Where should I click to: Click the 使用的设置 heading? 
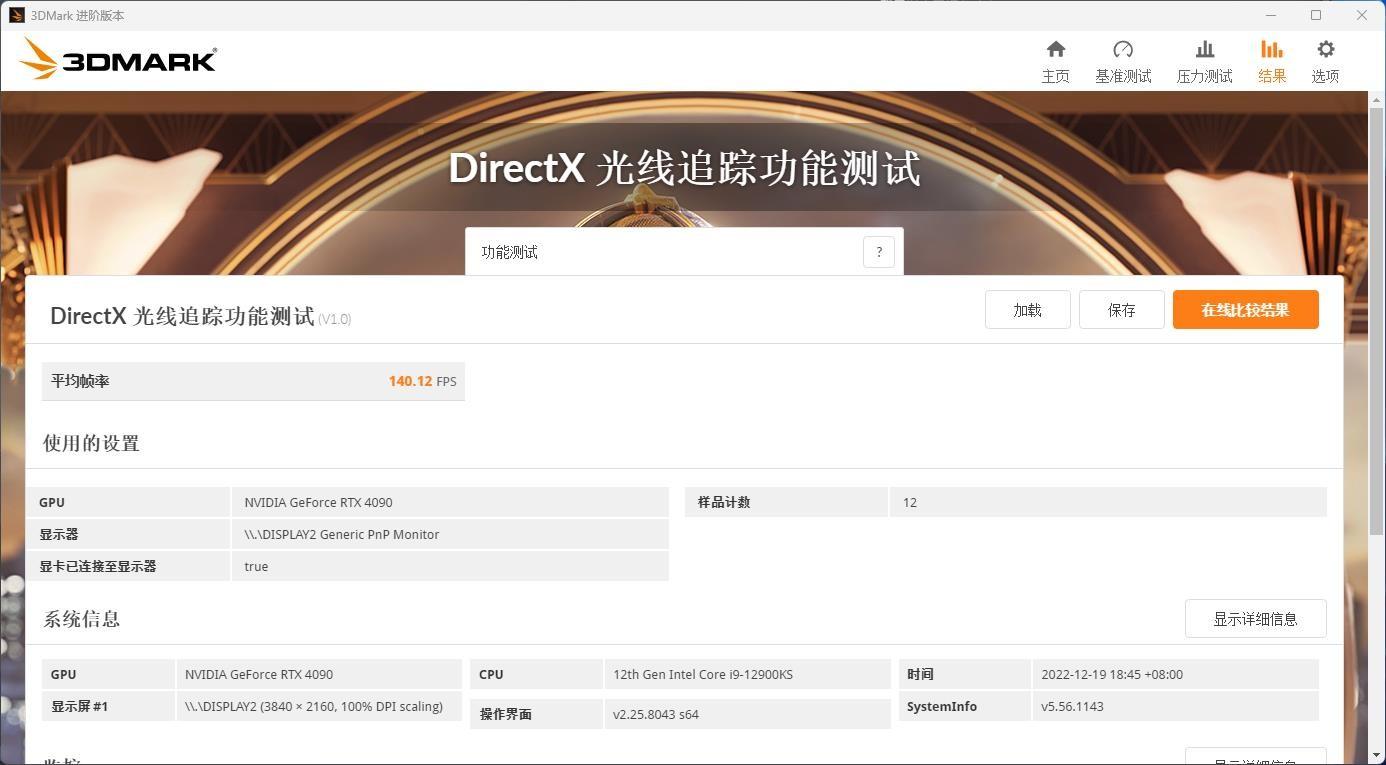pyautogui.click(x=91, y=443)
